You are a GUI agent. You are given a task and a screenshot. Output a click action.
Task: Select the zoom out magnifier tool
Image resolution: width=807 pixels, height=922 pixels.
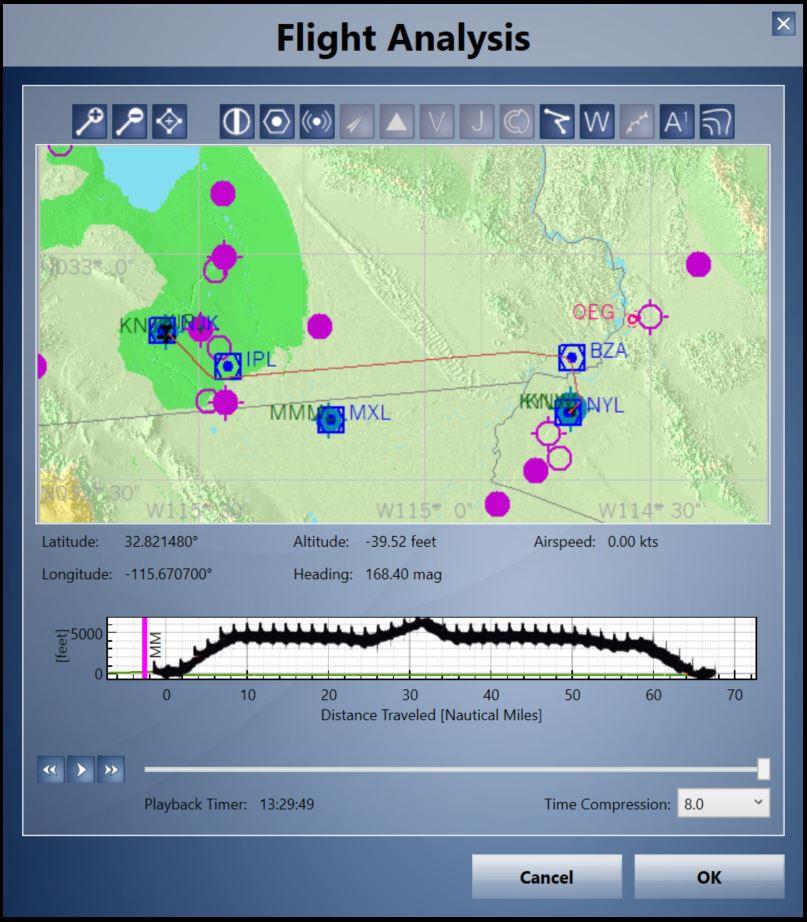(128, 122)
